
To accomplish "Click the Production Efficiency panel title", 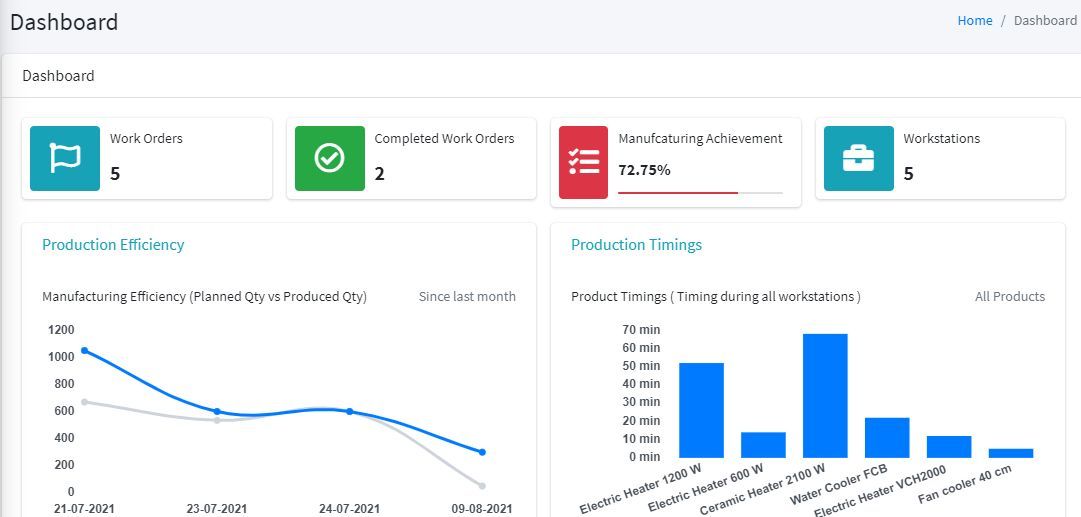I will pyautogui.click(x=113, y=245).
